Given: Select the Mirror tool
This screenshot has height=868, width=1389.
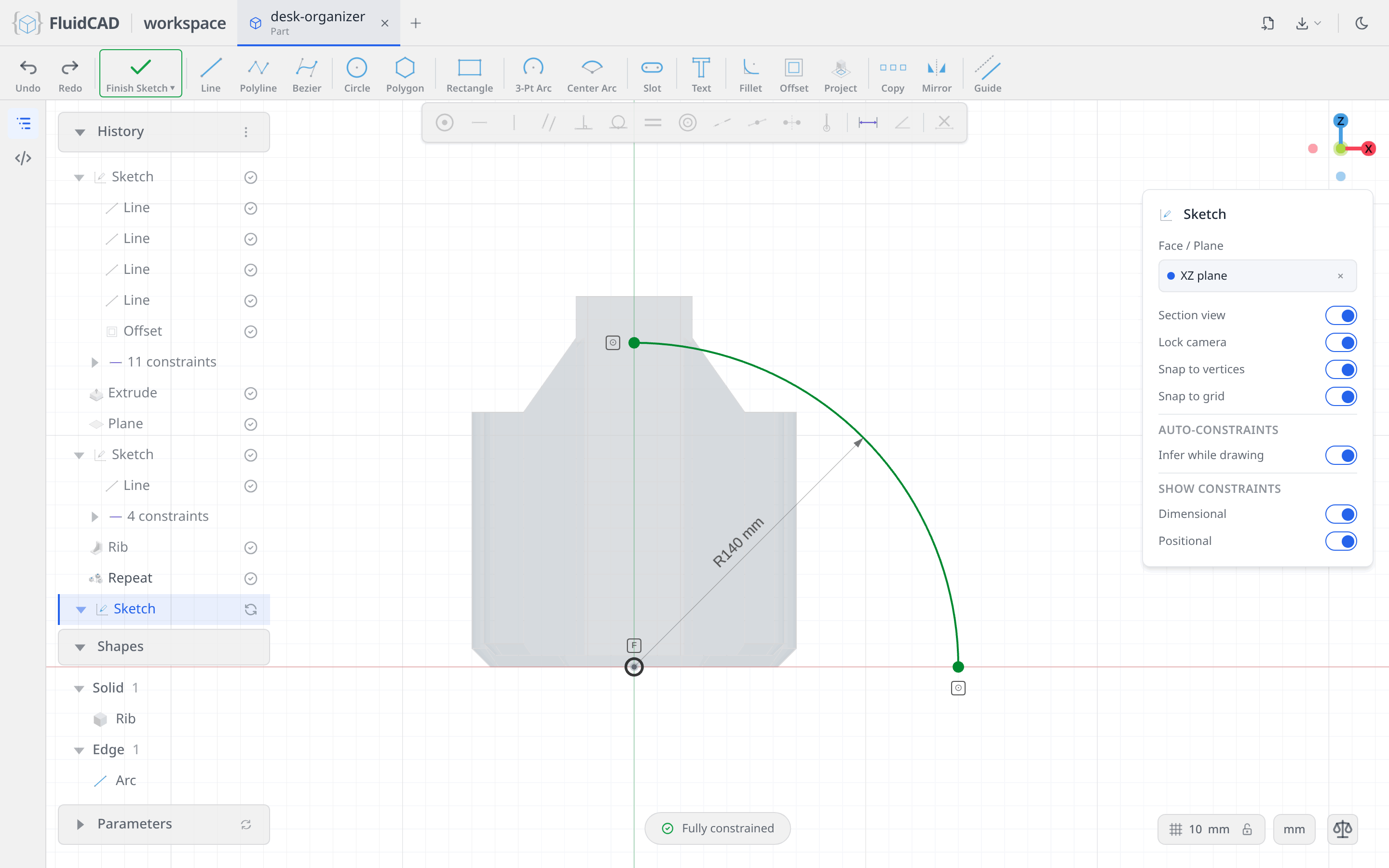Looking at the screenshot, I should point(937,74).
